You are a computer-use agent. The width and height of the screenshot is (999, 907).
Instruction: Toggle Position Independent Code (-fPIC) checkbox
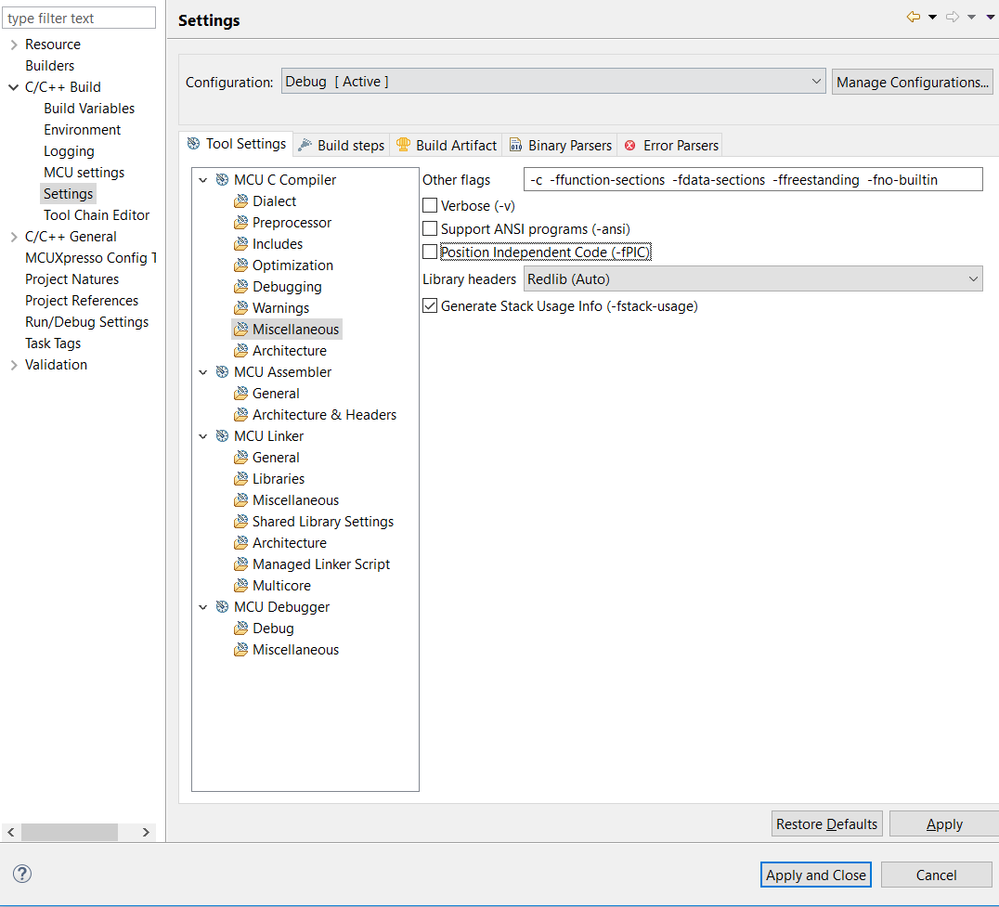coord(430,252)
